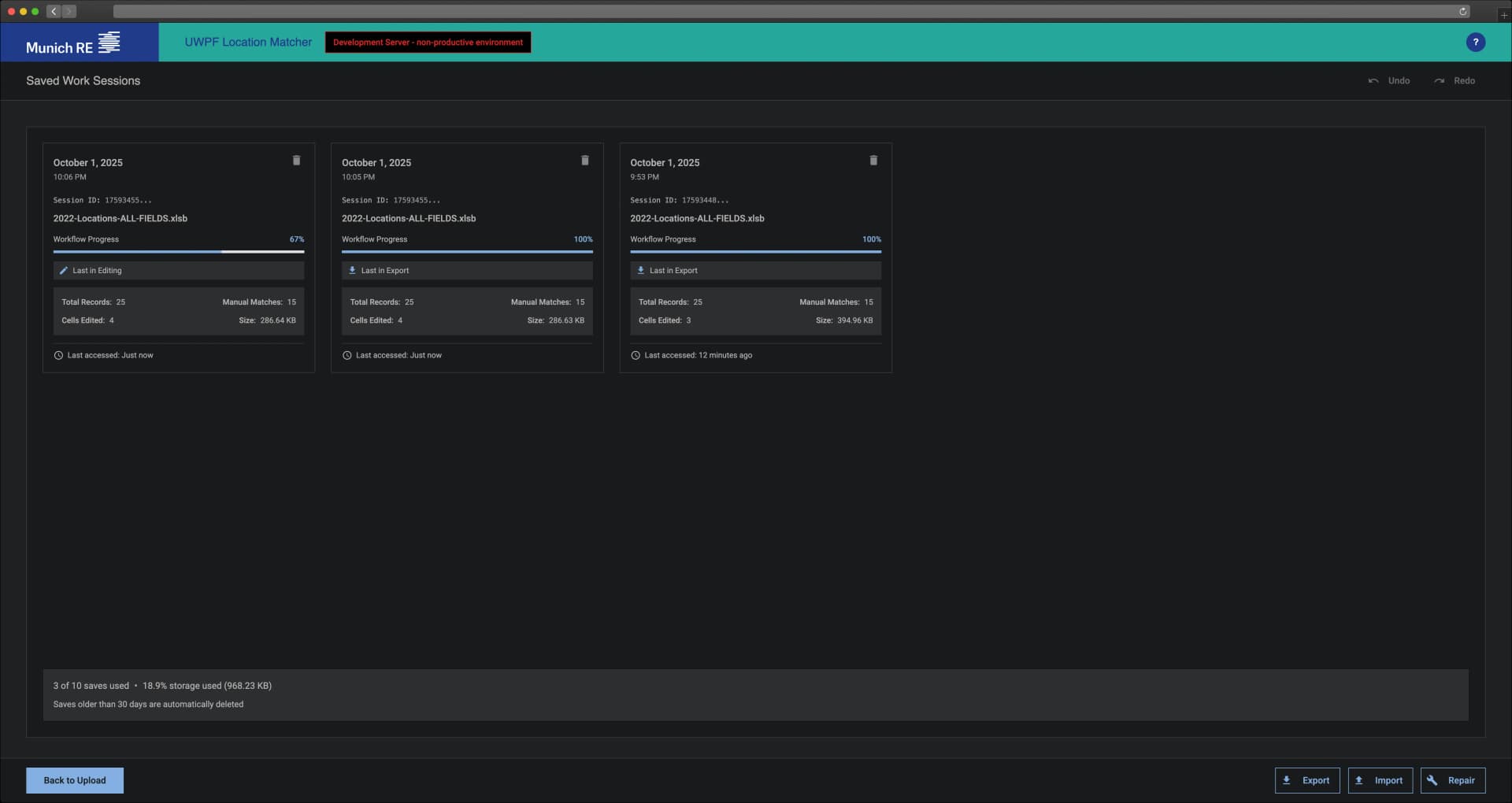The width and height of the screenshot is (1512, 803).
Task: Click 3 of 10 saves used text
Action: point(91,686)
